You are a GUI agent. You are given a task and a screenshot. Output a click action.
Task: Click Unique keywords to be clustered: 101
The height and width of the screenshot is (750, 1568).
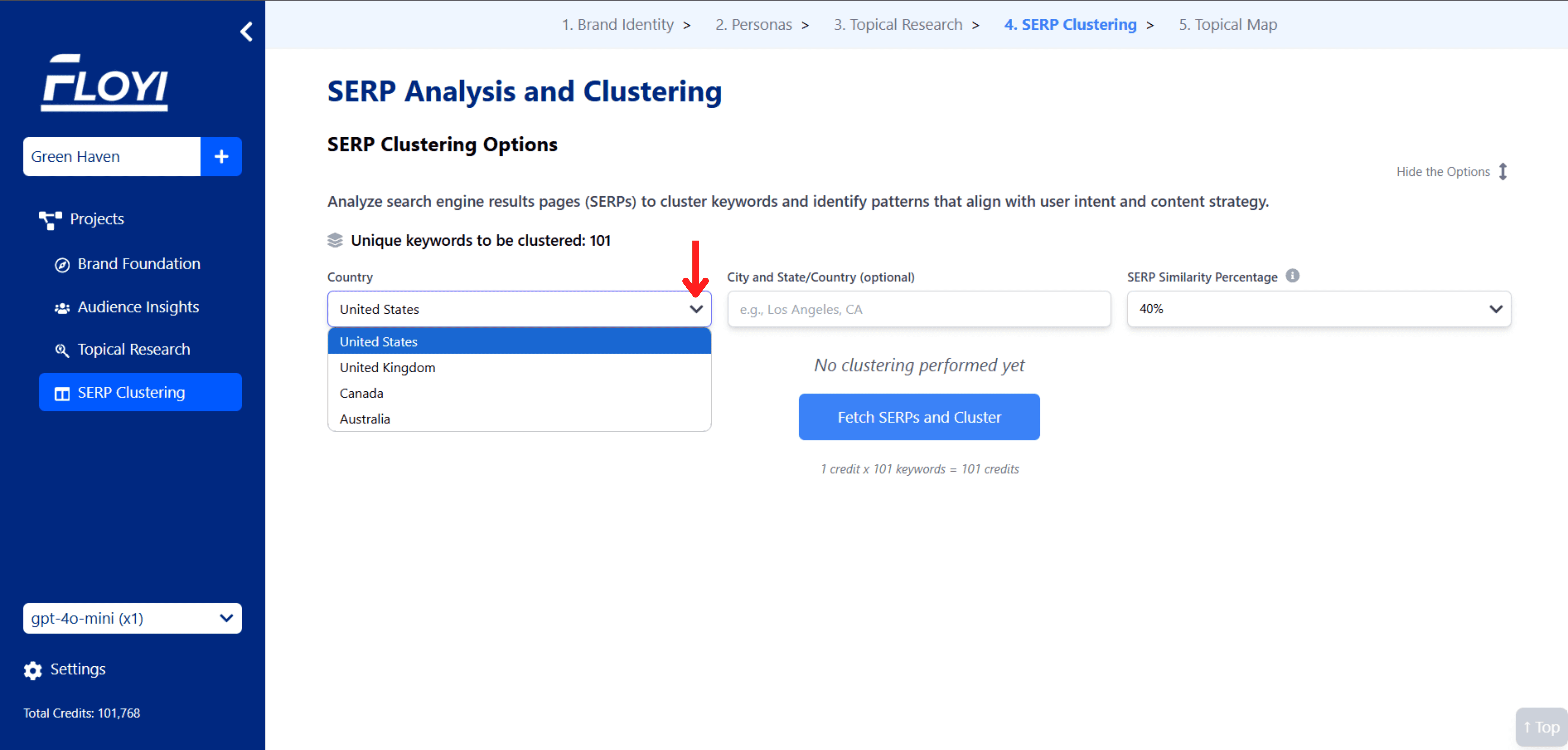[480, 241]
